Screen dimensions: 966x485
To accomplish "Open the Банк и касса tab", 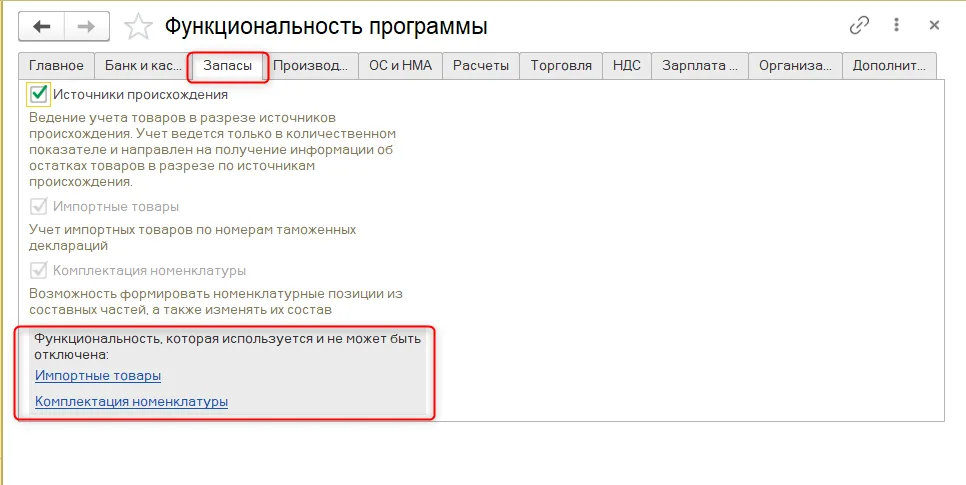I will pyautogui.click(x=143, y=66).
